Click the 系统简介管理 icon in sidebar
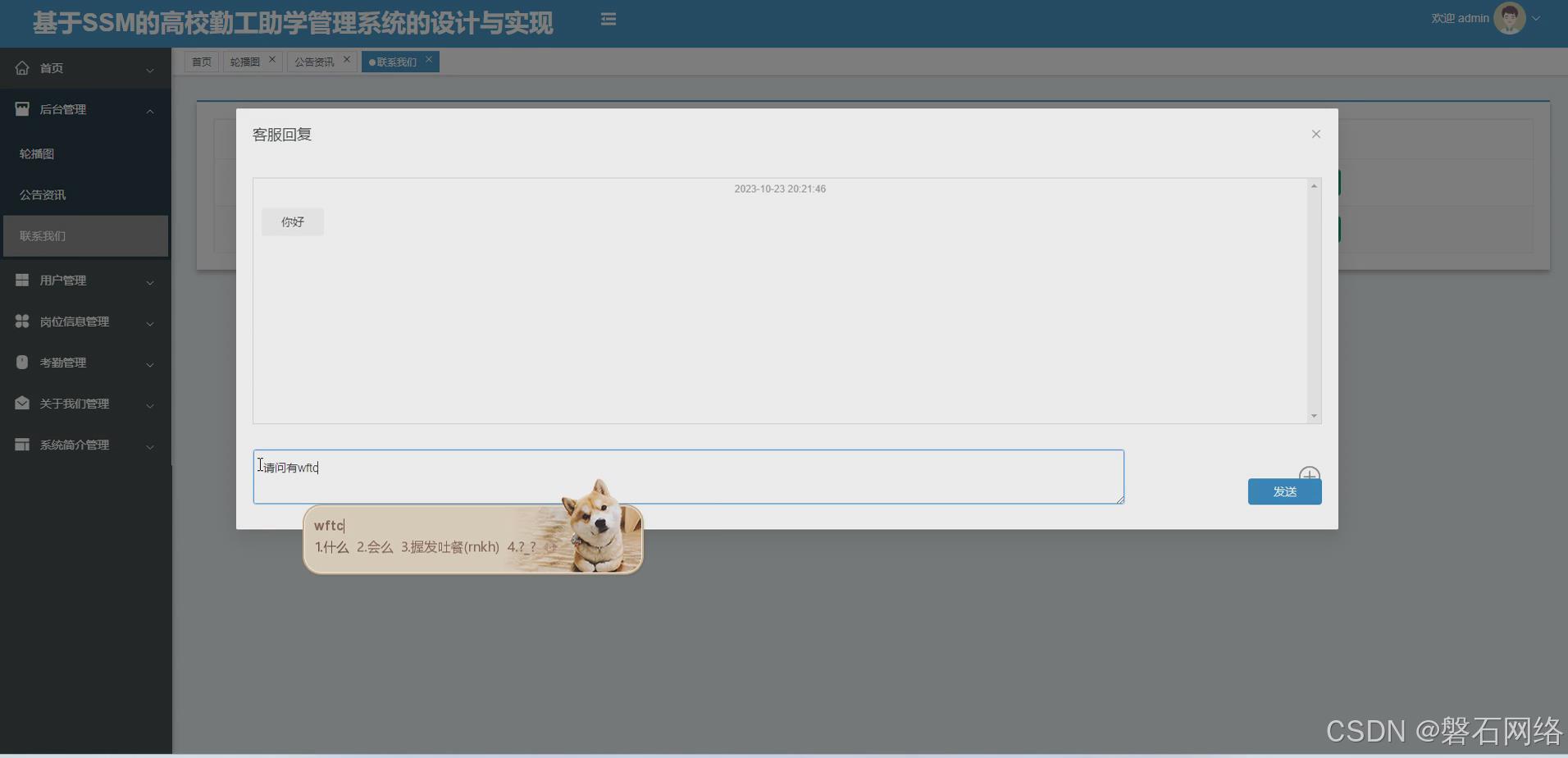This screenshot has height=758, width=1568. (x=22, y=444)
